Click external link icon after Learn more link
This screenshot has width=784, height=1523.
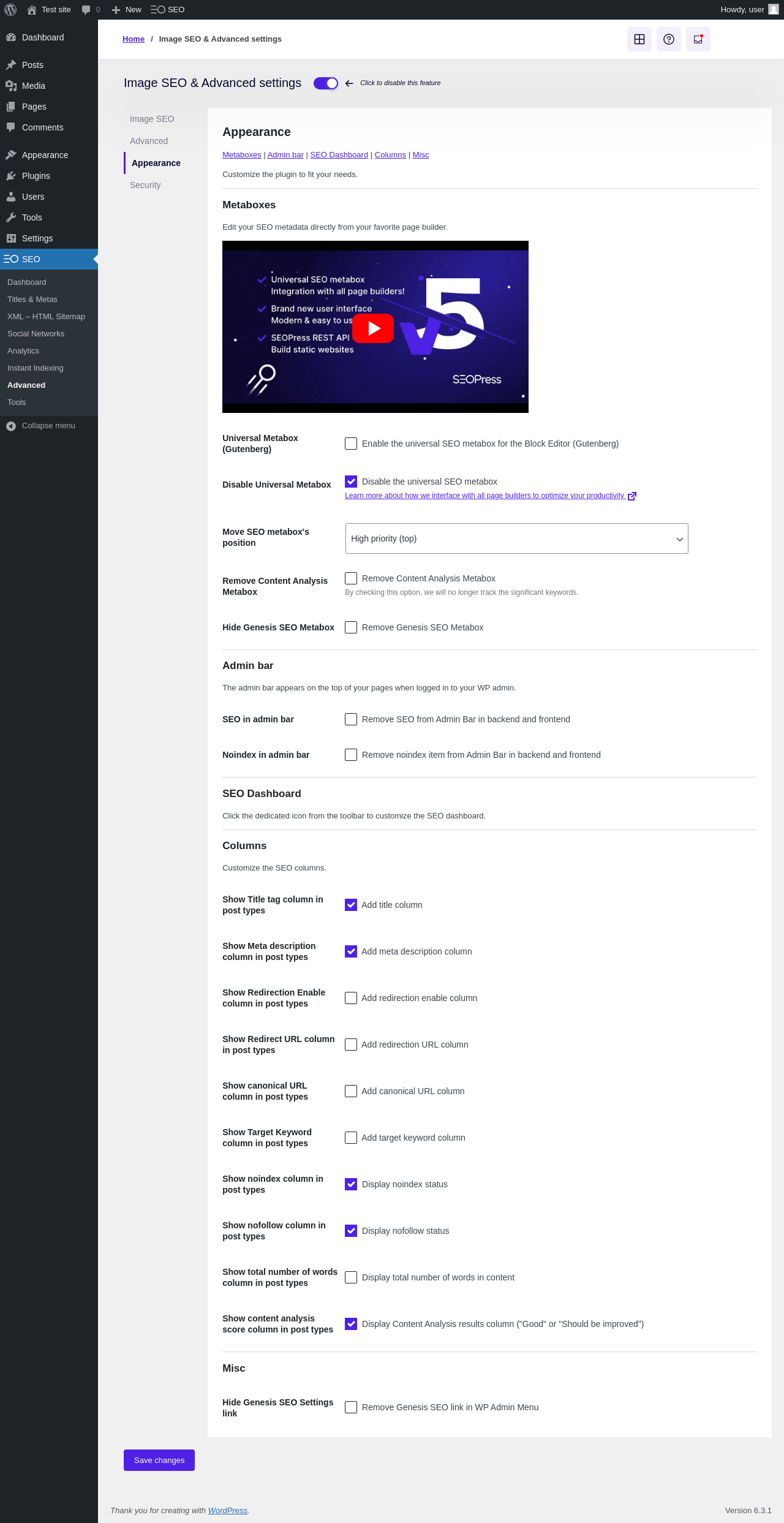tap(632, 496)
